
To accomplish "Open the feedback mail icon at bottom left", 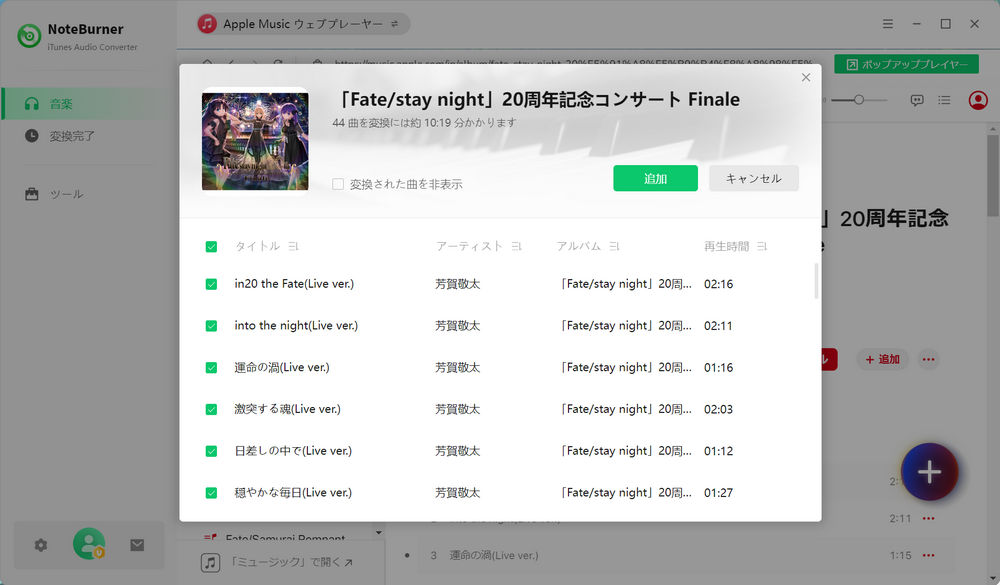I will click(x=137, y=545).
